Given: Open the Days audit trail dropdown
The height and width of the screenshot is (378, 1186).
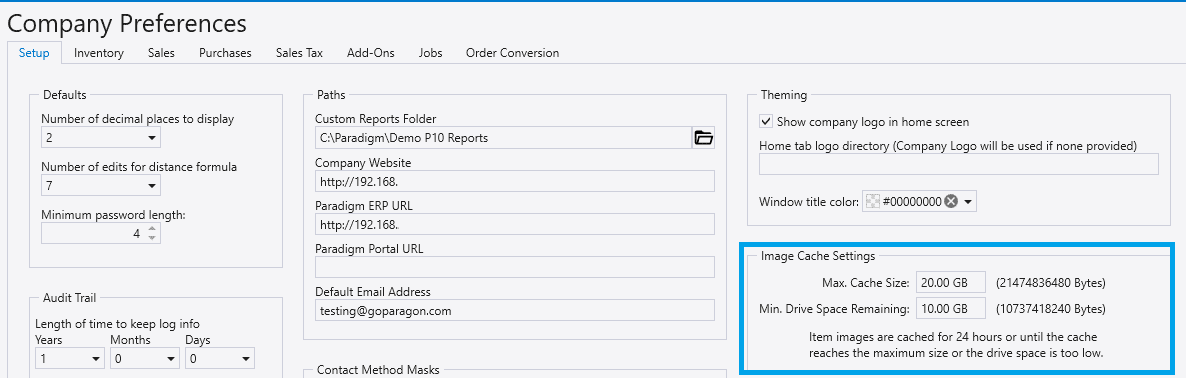Looking at the screenshot, I should pyautogui.click(x=219, y=358).
